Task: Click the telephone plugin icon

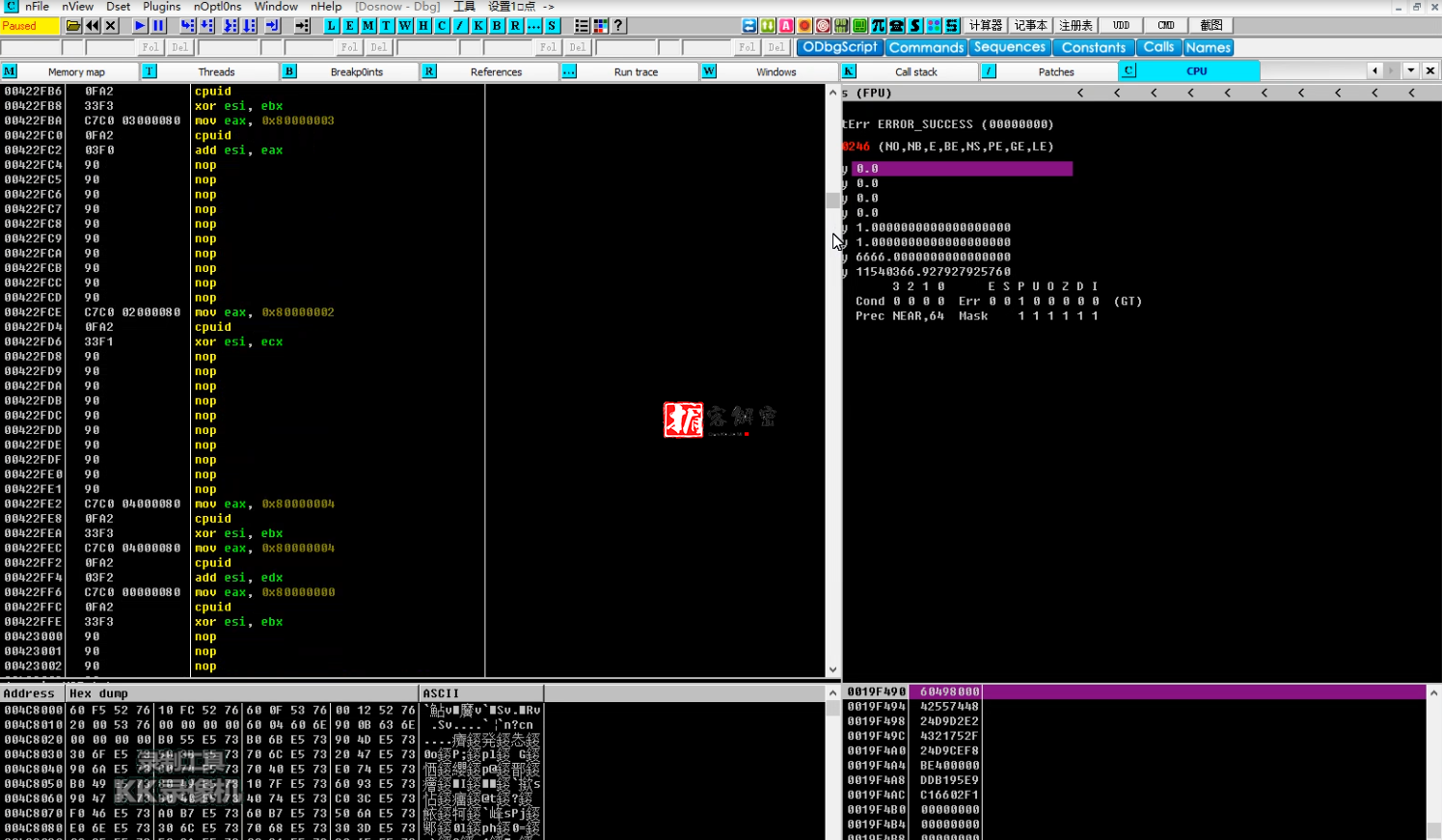Action: click(896, 25)
